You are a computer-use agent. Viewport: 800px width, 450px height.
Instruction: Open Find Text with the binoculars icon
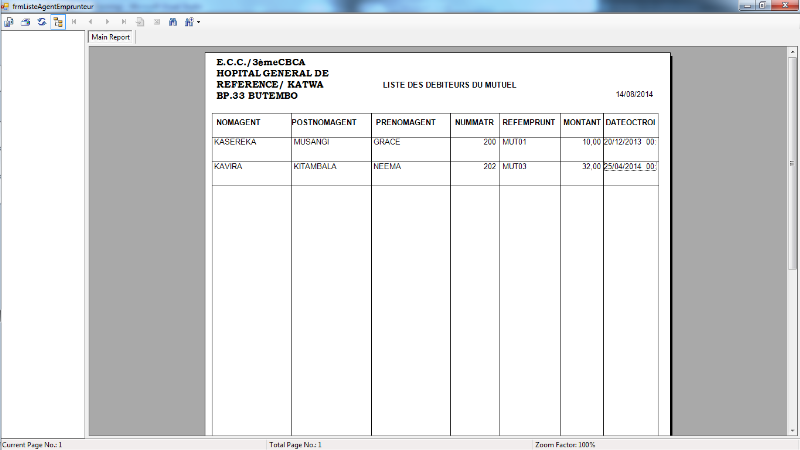pyautogui.click(x=173, y=22)
